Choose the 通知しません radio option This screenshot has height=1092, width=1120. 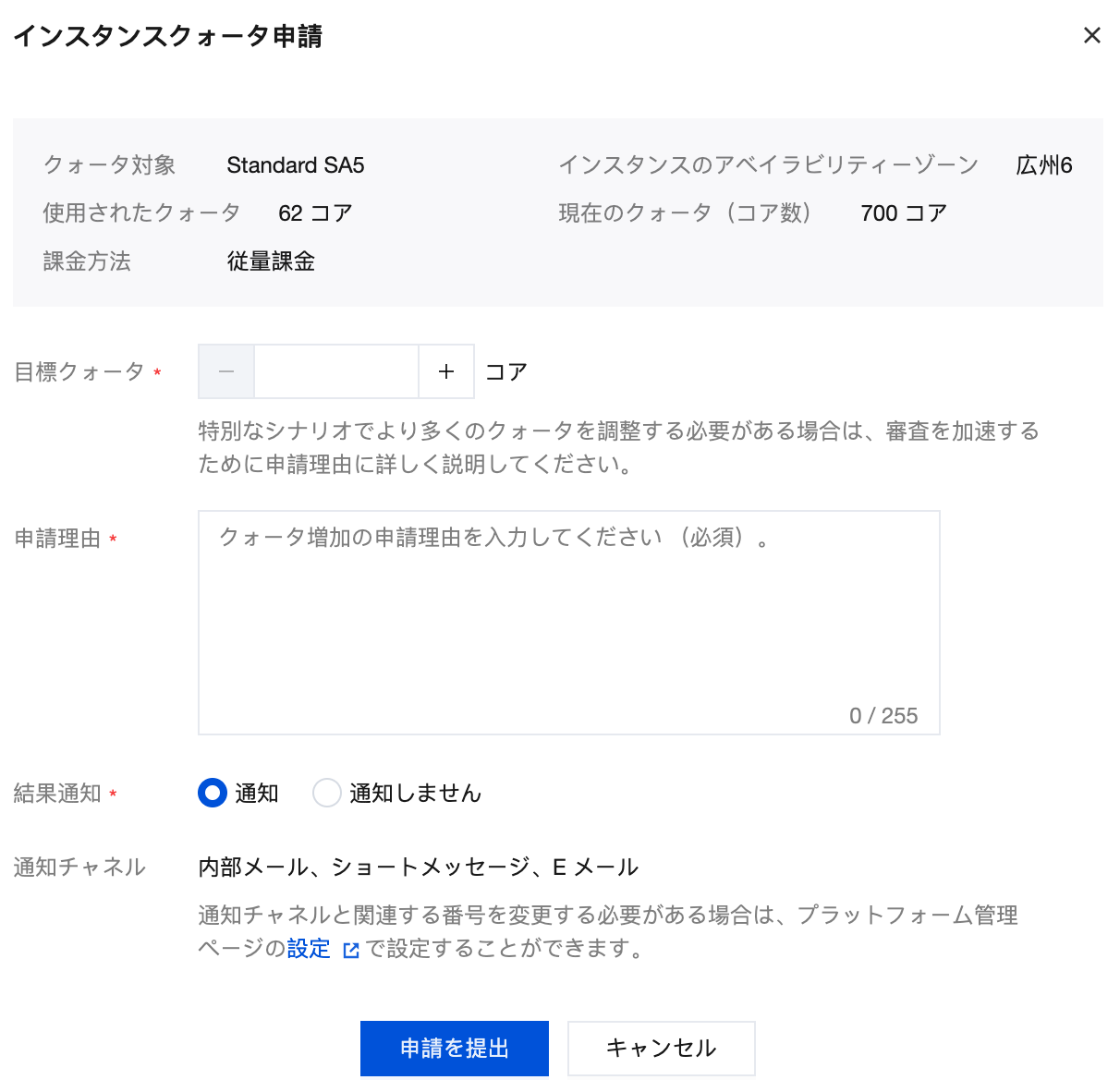tap(327, 793)
